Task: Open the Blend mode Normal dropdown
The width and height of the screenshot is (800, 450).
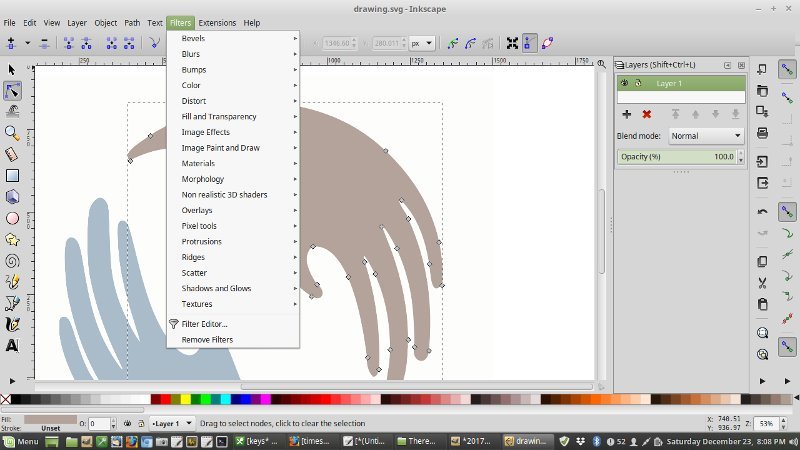Action: point(706,136)
